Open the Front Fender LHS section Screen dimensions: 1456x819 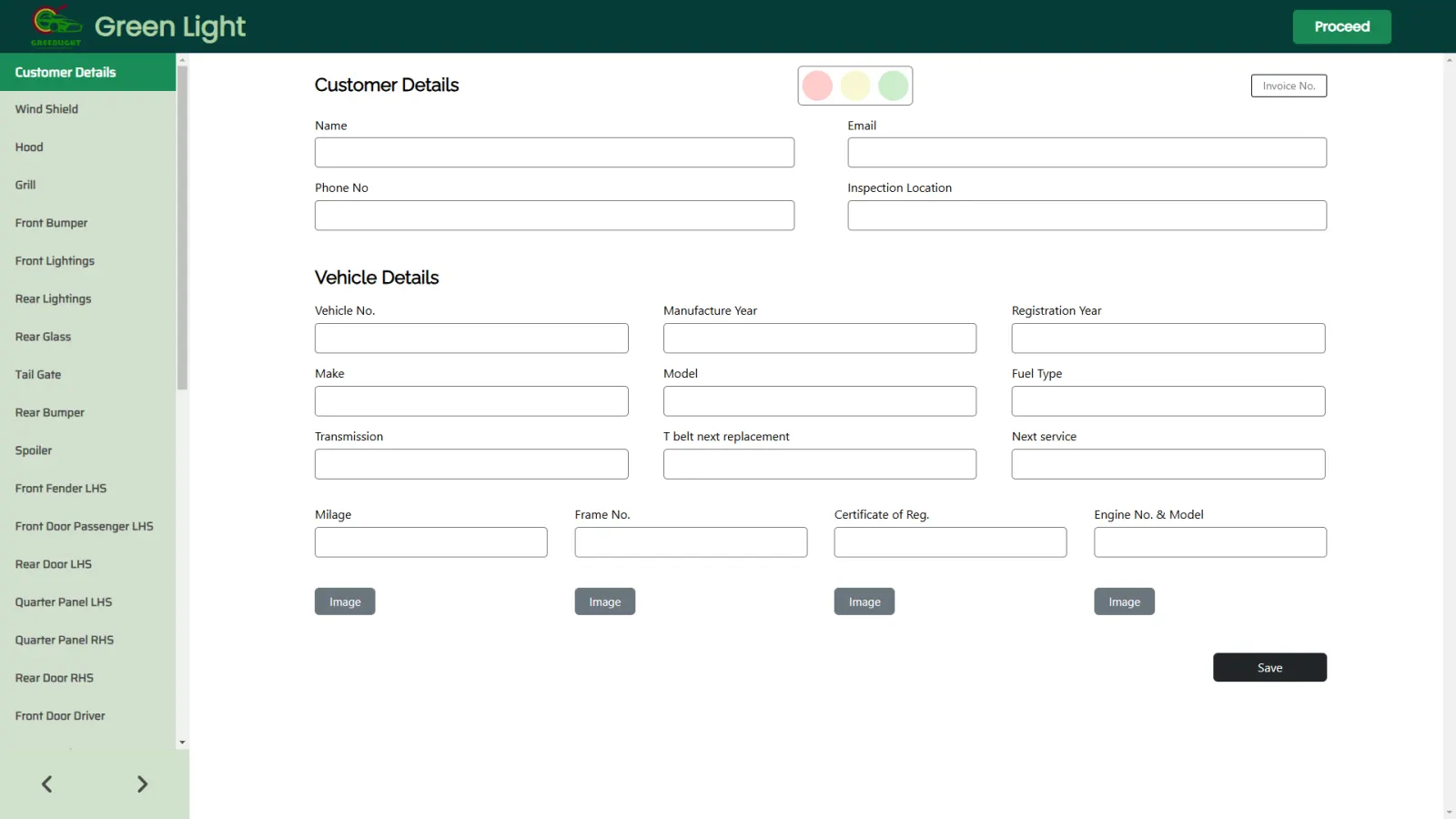coord(87,489)
